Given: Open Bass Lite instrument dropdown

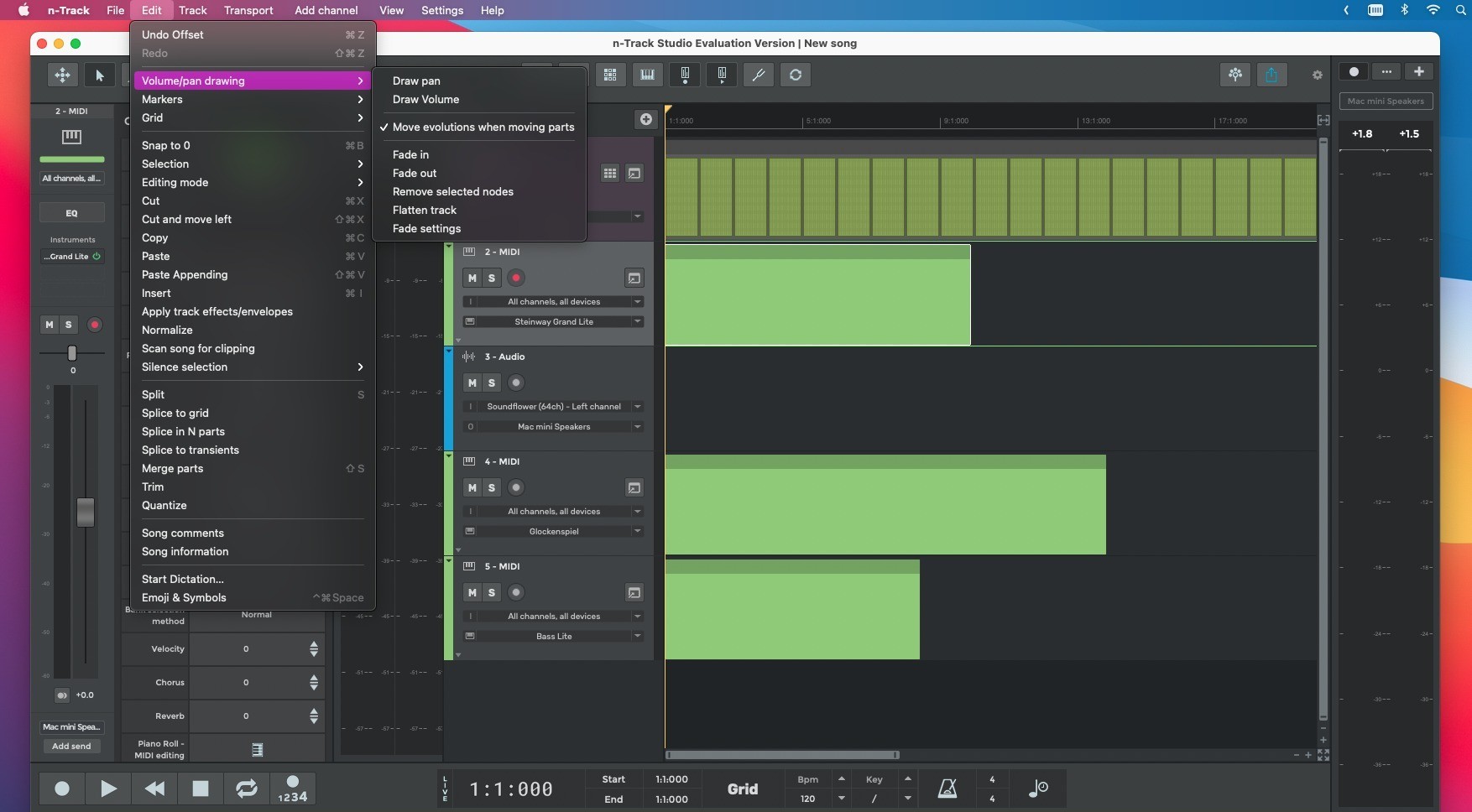Looking at the screenshot, I should [x=554, y=636].
